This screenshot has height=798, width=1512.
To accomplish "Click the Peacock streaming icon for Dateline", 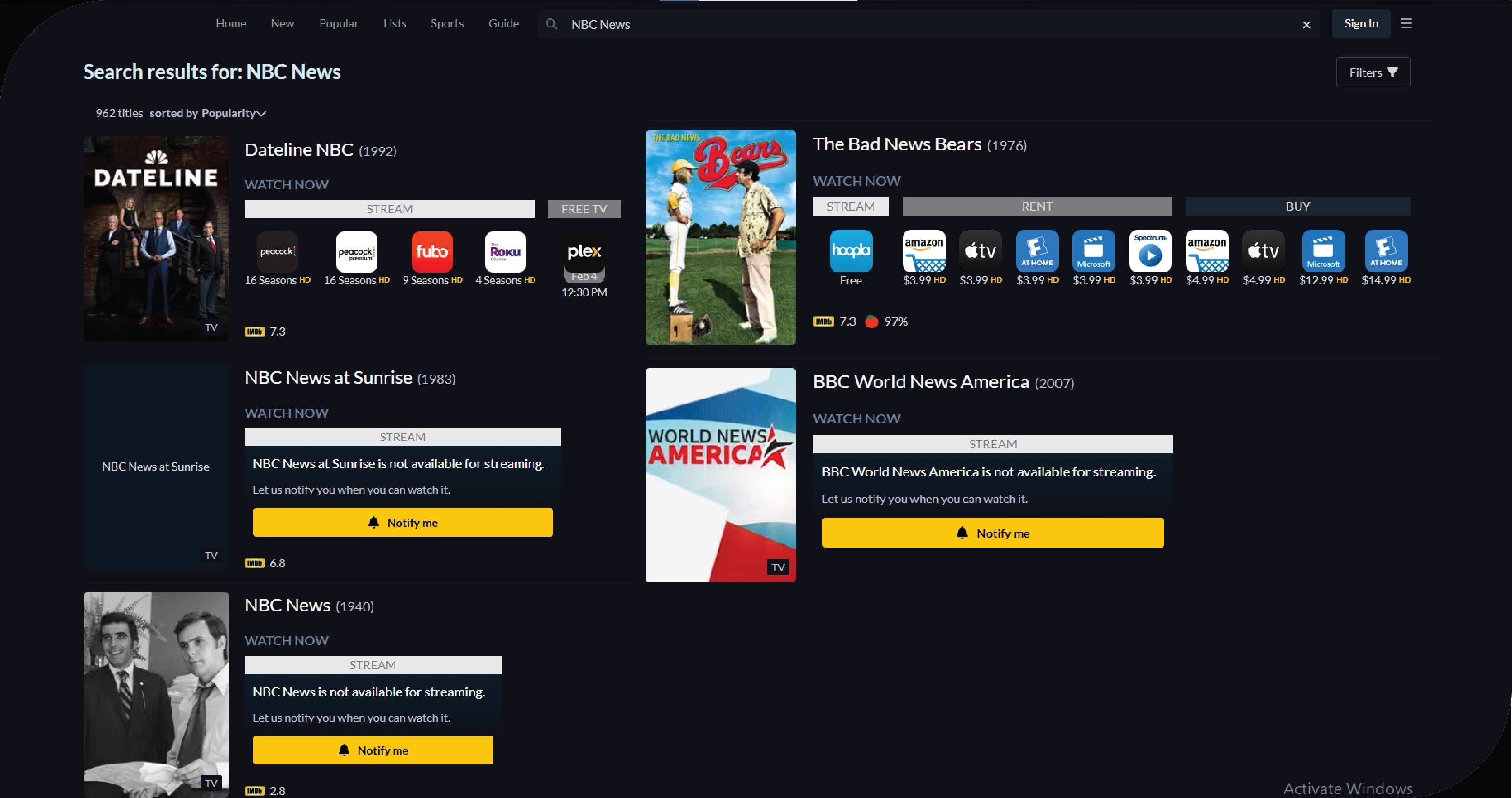I will tap(277, 251).
